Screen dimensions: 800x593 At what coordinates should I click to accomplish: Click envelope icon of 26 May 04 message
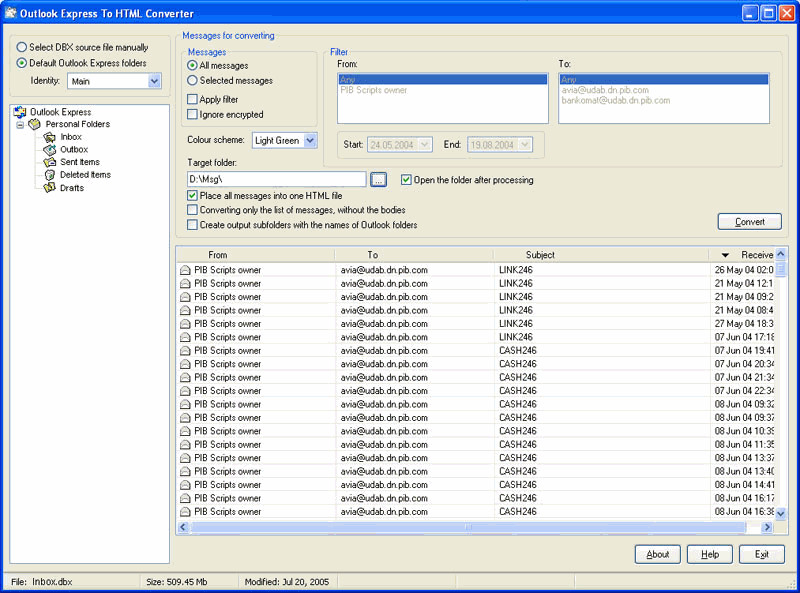click(x=185, y=270)
